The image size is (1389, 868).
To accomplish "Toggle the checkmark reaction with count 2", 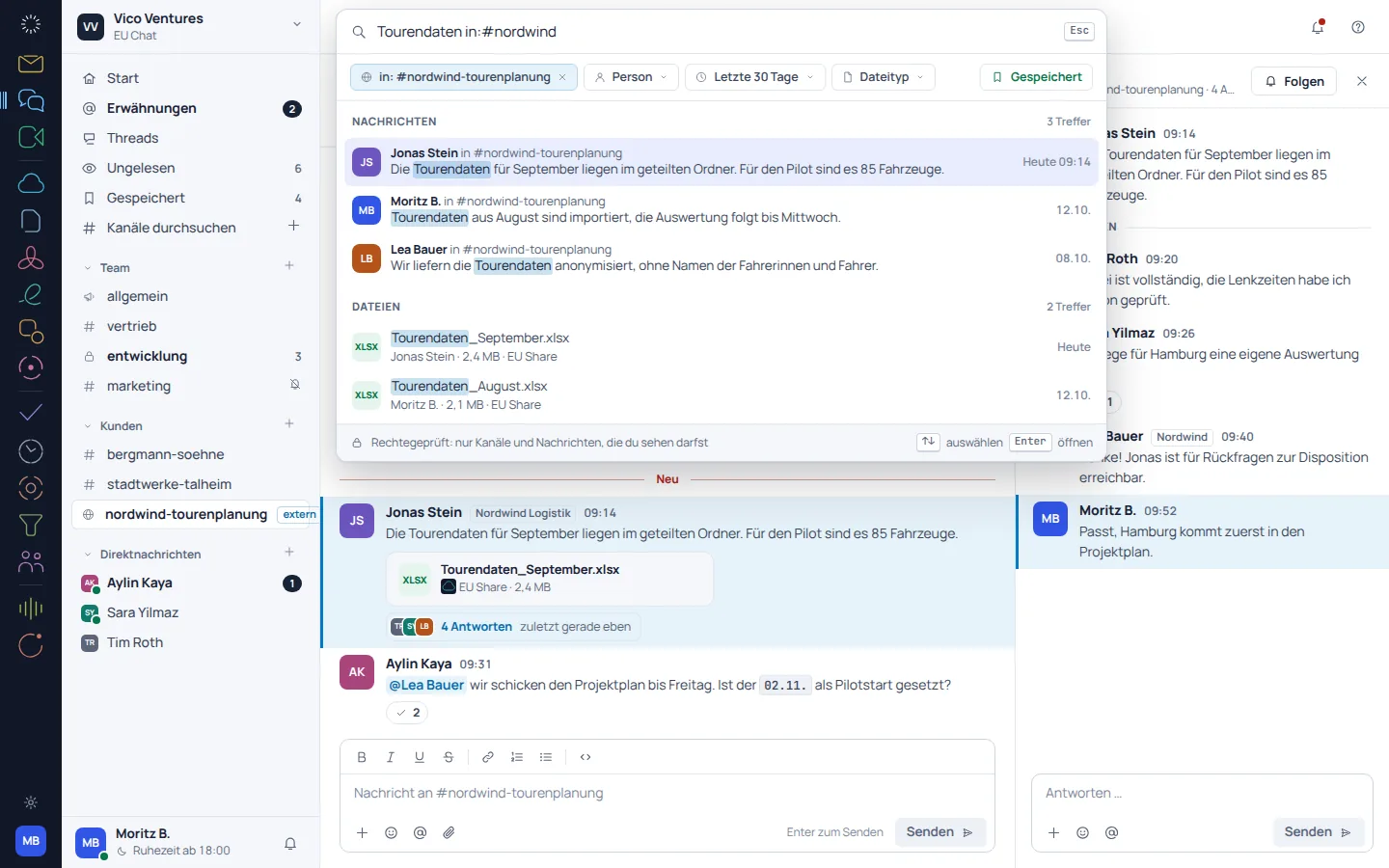I will tap(407, 713).
